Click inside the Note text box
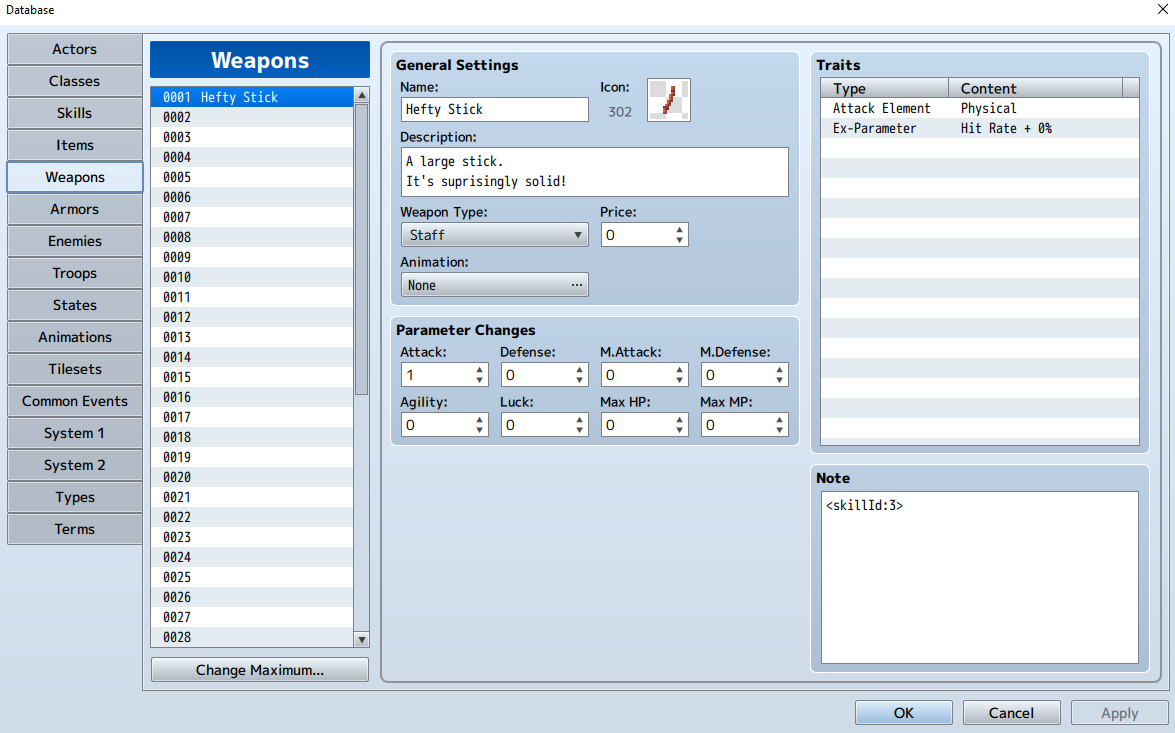 [x=979, y=577]
